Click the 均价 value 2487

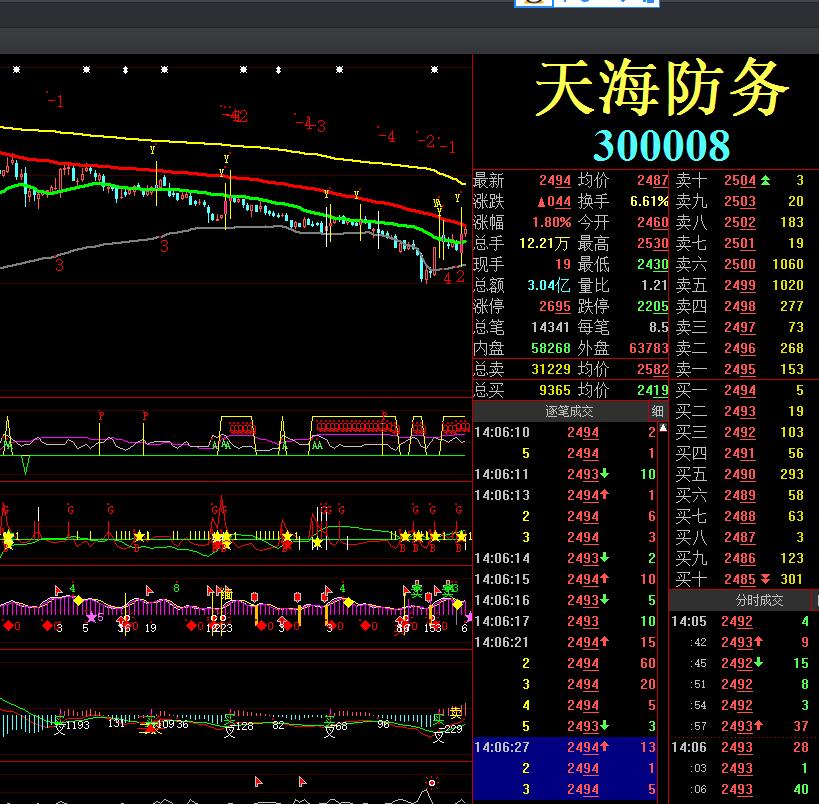[652, 180]
